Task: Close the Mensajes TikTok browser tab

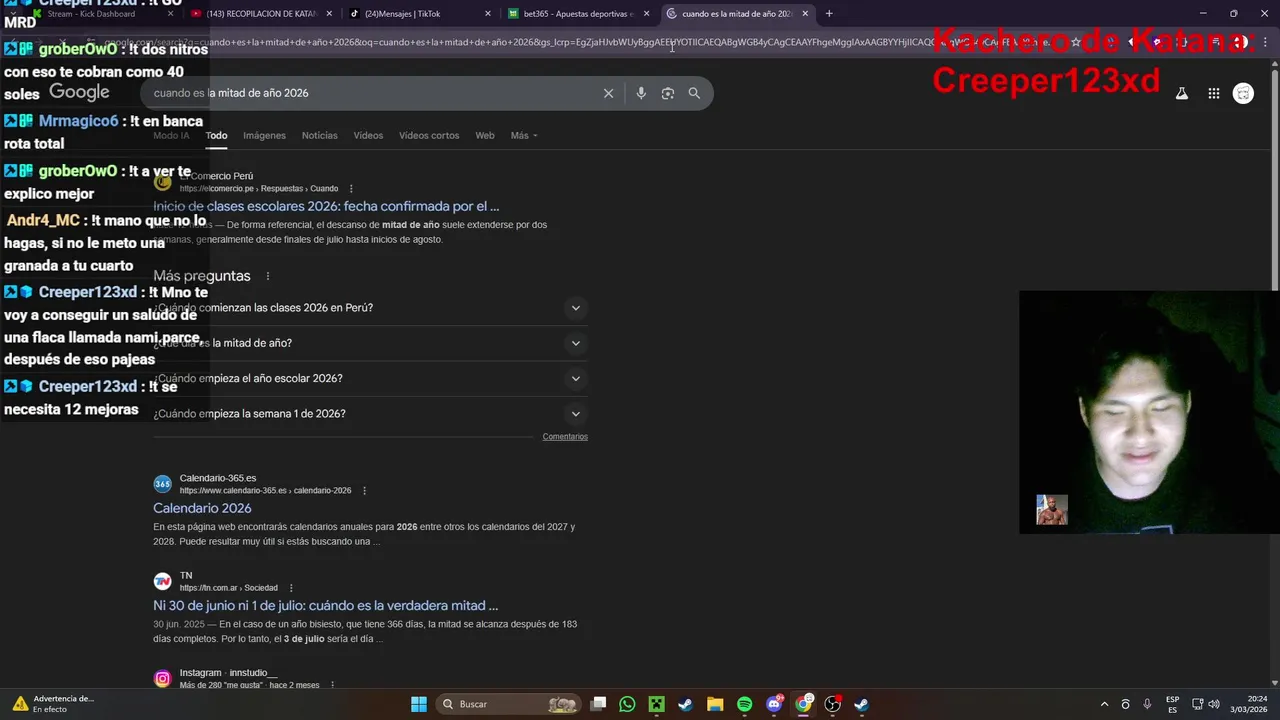Action: pyautogui.click(x=488, y=14)
